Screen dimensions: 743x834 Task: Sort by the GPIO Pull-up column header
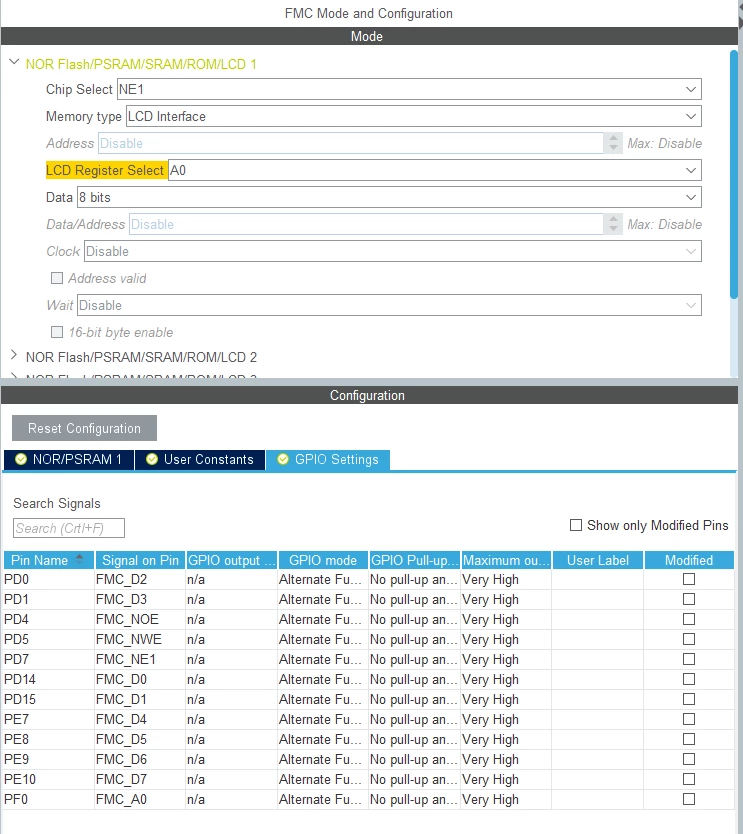pyautogui.click(x=414, y=560)
